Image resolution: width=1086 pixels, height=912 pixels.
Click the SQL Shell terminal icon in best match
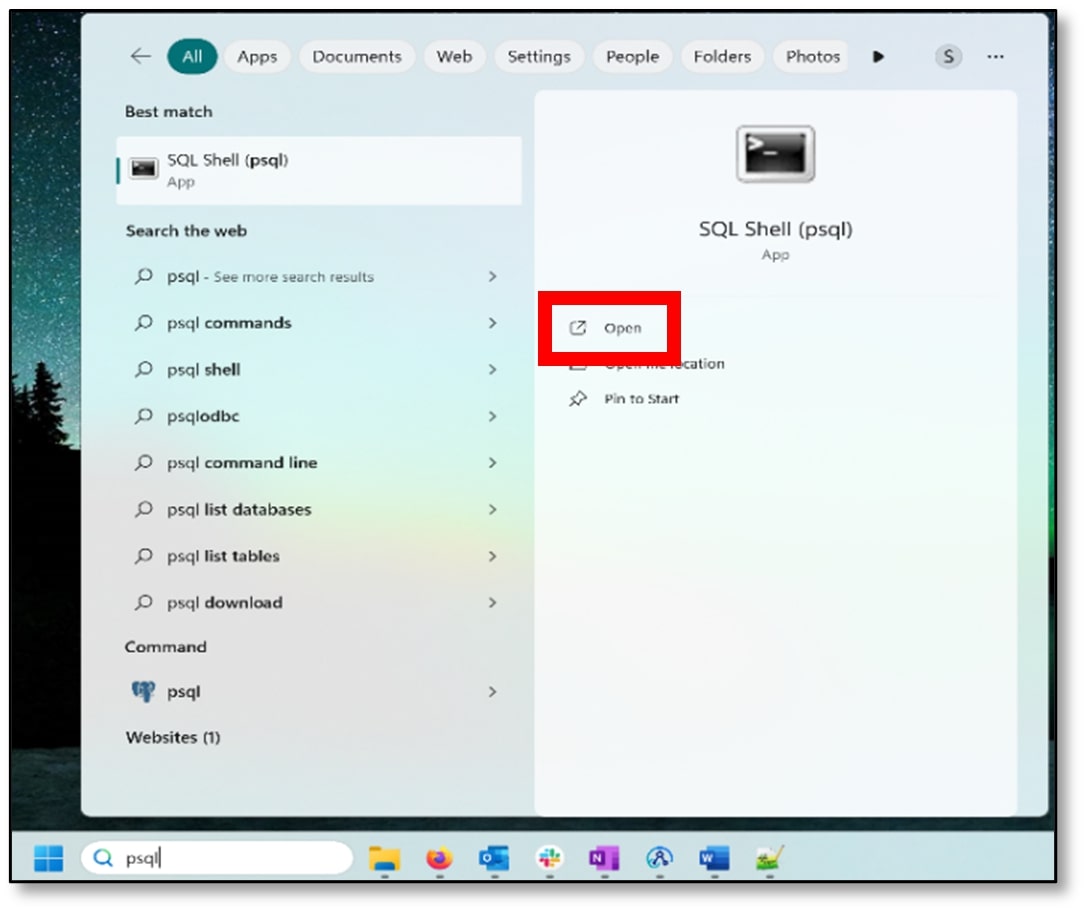(144, 168)
